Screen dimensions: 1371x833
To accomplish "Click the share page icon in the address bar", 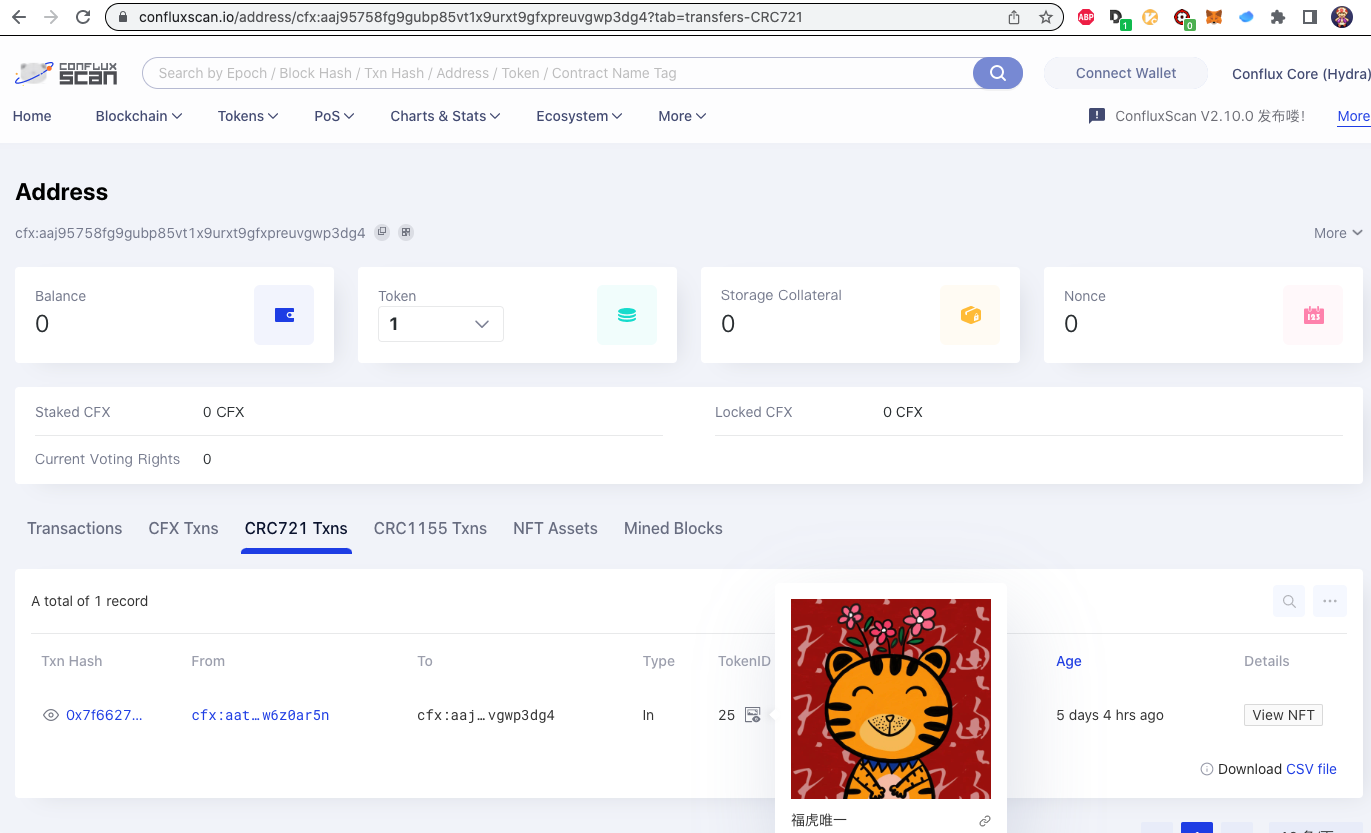I will [x=1014, y=17].
